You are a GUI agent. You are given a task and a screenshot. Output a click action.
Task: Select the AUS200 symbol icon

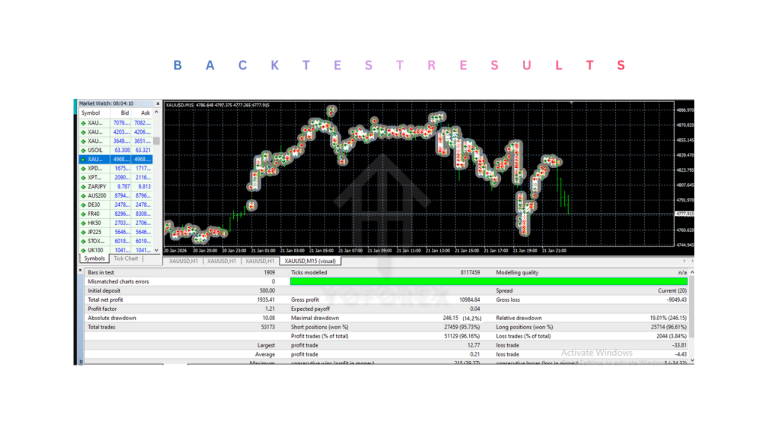coord(83,196)
